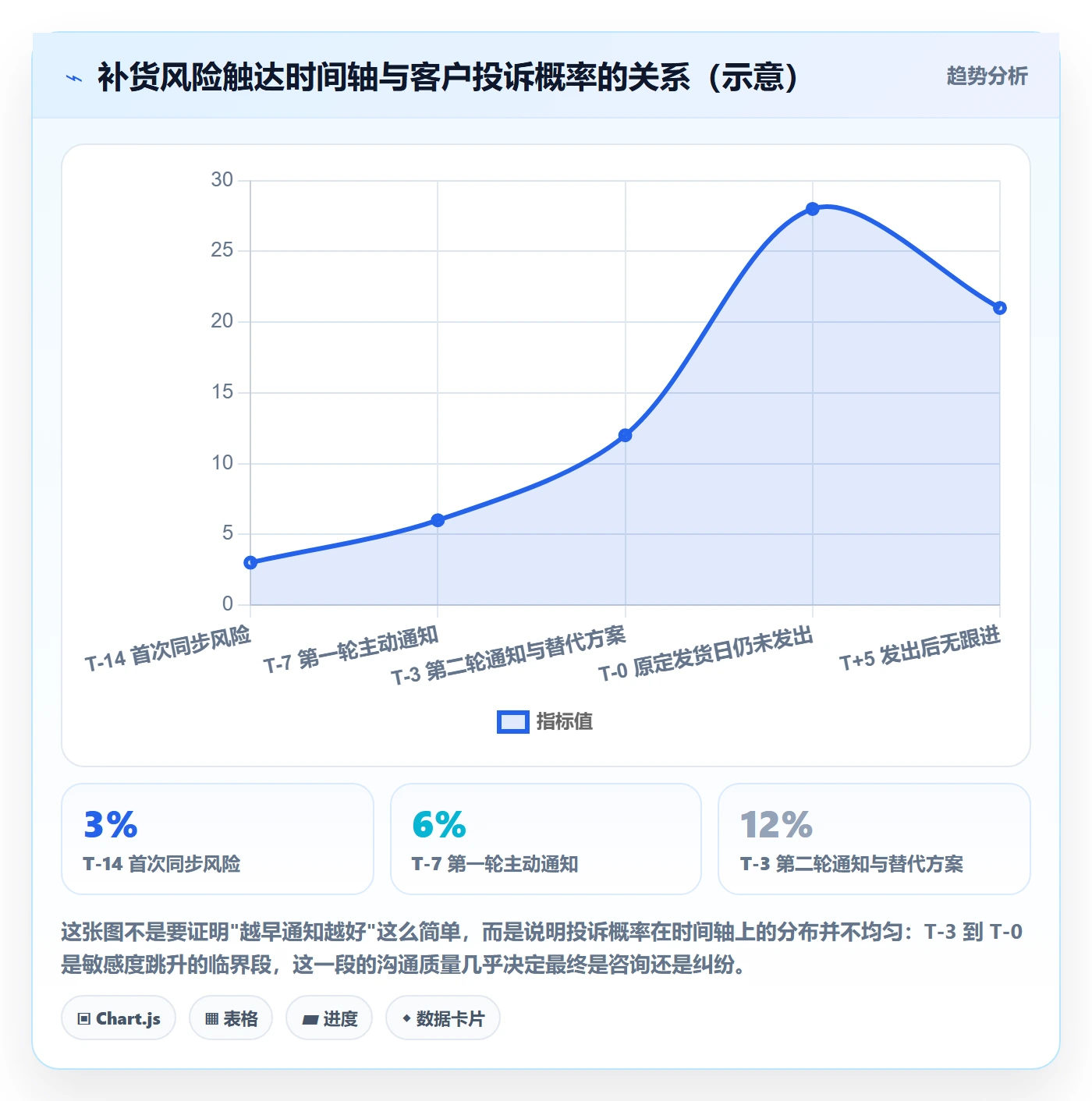Select the Chart.js tag chip
Viewport: 1092px width, 1101px height.
click(x=119, y=1018)
